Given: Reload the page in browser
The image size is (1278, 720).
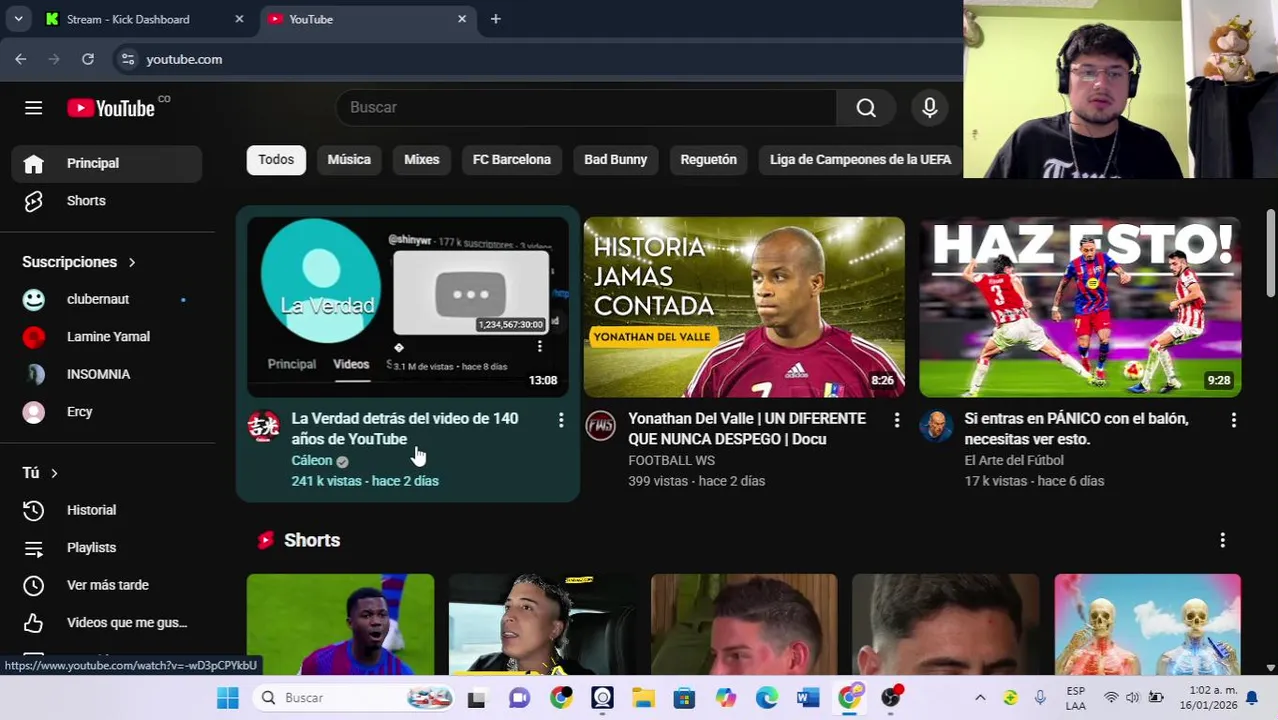Looking at the screenshot, I should [88, 59].
